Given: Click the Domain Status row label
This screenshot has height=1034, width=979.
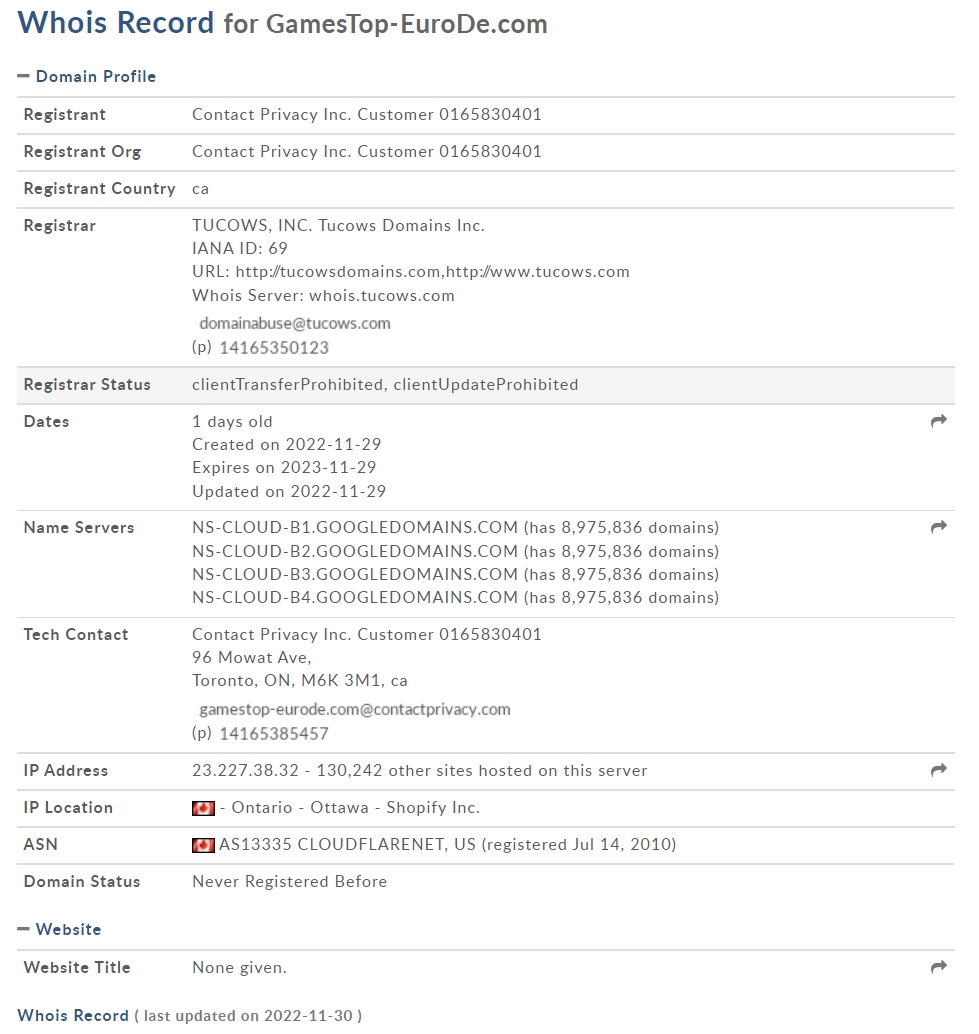Looking at the screenshot, I should coord(82,882).
